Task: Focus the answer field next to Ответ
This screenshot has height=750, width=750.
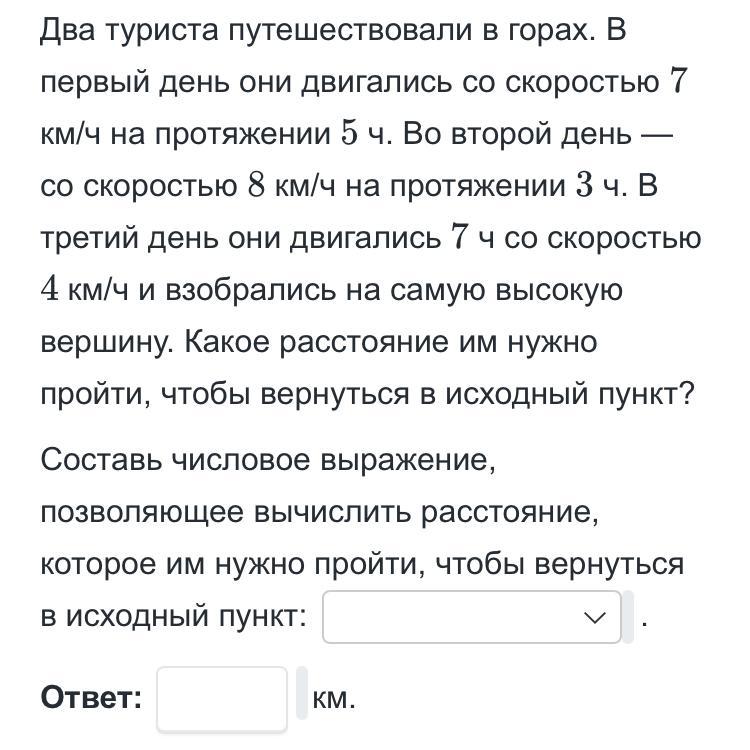Action: [222, 699]
